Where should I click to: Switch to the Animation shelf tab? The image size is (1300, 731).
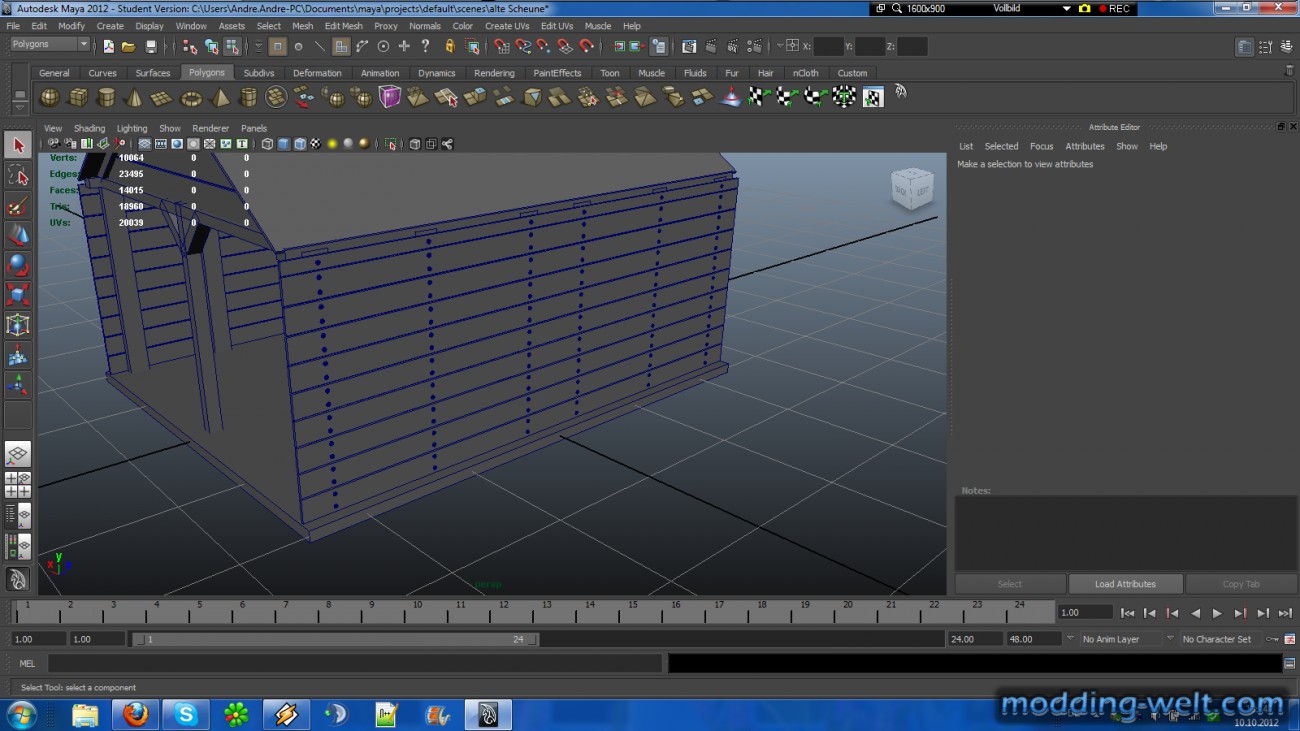point(380,73)
